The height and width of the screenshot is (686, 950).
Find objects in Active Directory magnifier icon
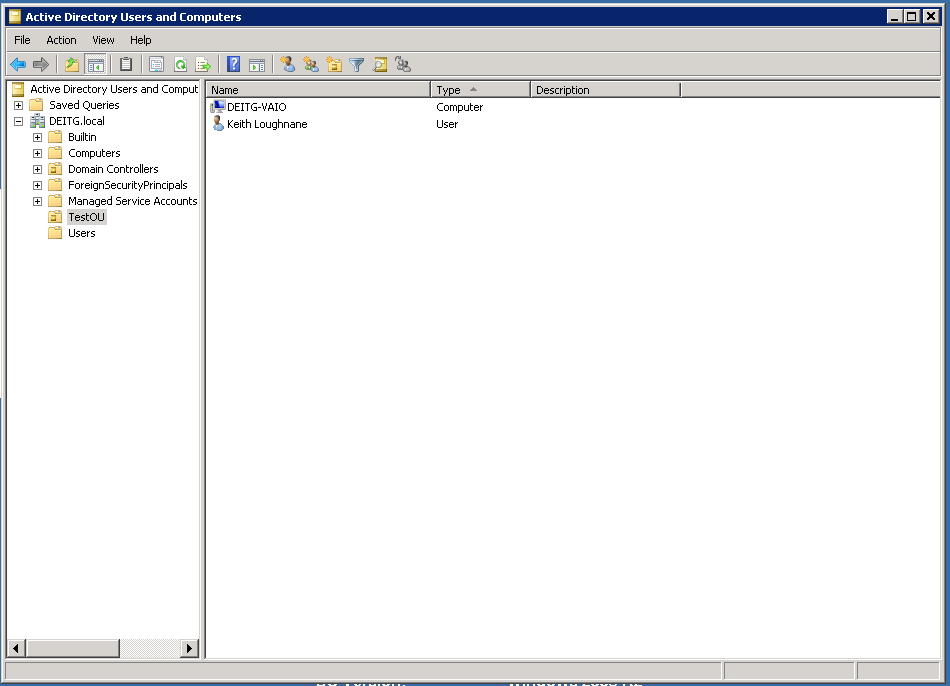(x=380, y=64)
